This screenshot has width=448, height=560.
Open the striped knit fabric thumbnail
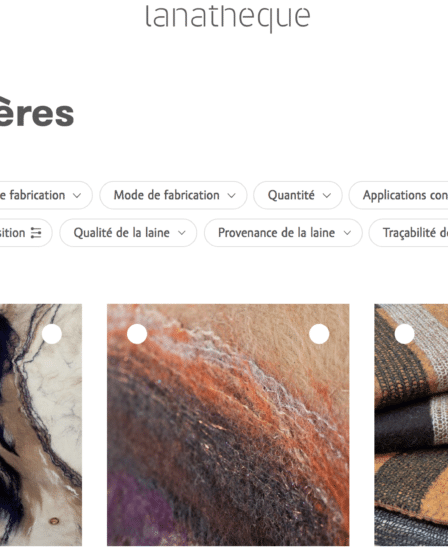(411, 425)
